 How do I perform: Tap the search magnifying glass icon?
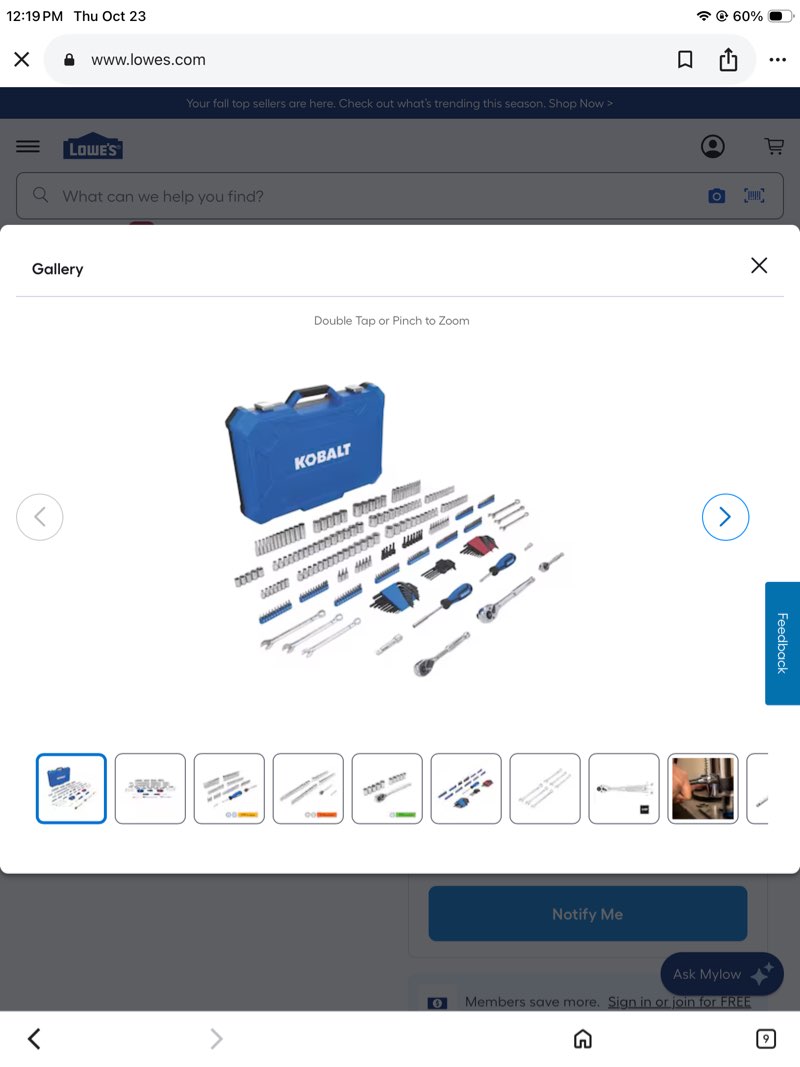click(40, 196)
